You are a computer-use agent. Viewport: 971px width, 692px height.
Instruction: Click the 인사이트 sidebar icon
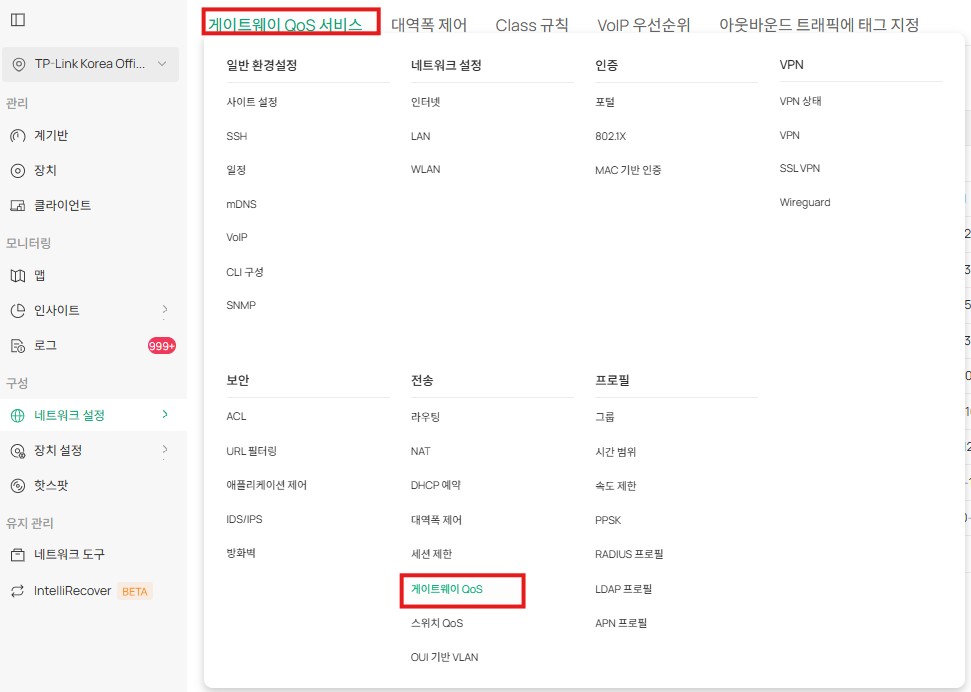[x=17, y=311]
